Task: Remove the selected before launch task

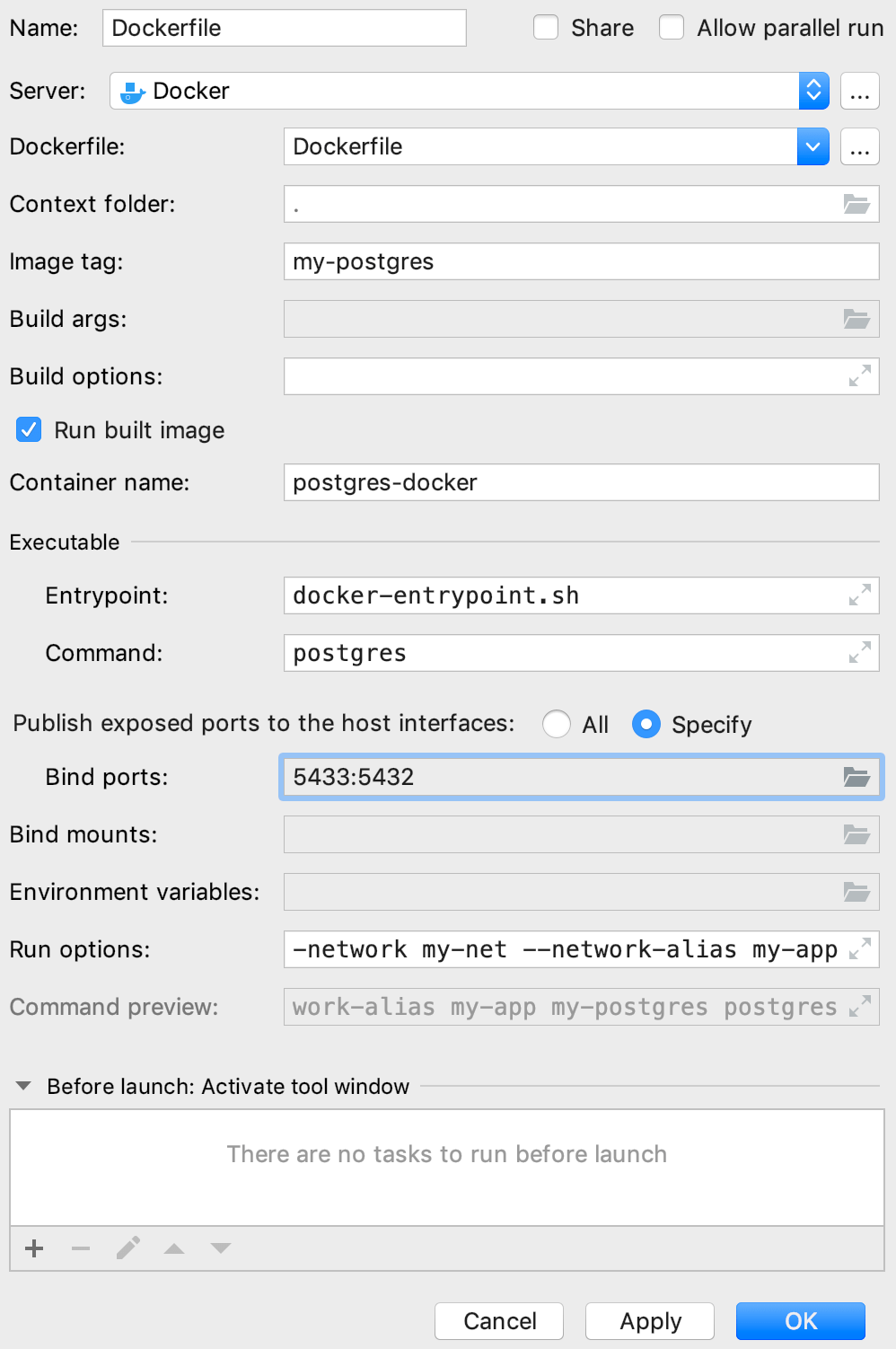Action: point(81,1248)
